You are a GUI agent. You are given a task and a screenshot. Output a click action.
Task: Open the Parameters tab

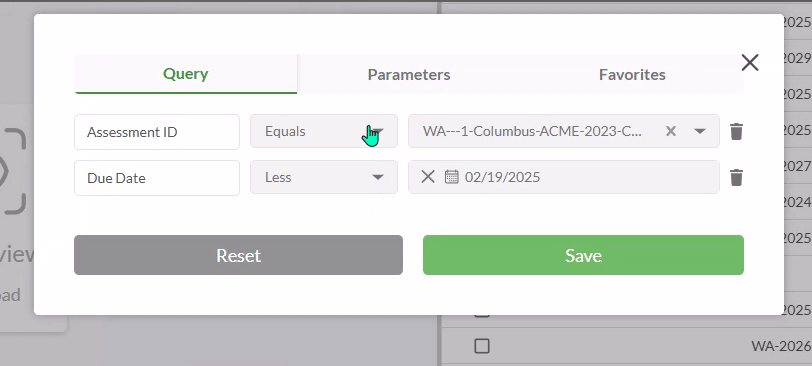[409, 75]
